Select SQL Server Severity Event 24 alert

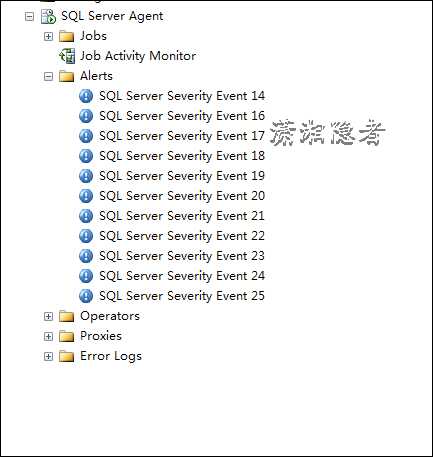point(182,276)
